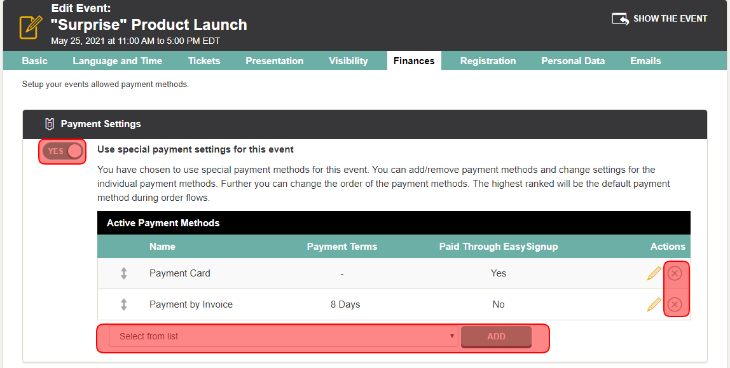
Task: Click the Payment Settings shield icon
Action: pyautogui.click(x=49, y=124)
